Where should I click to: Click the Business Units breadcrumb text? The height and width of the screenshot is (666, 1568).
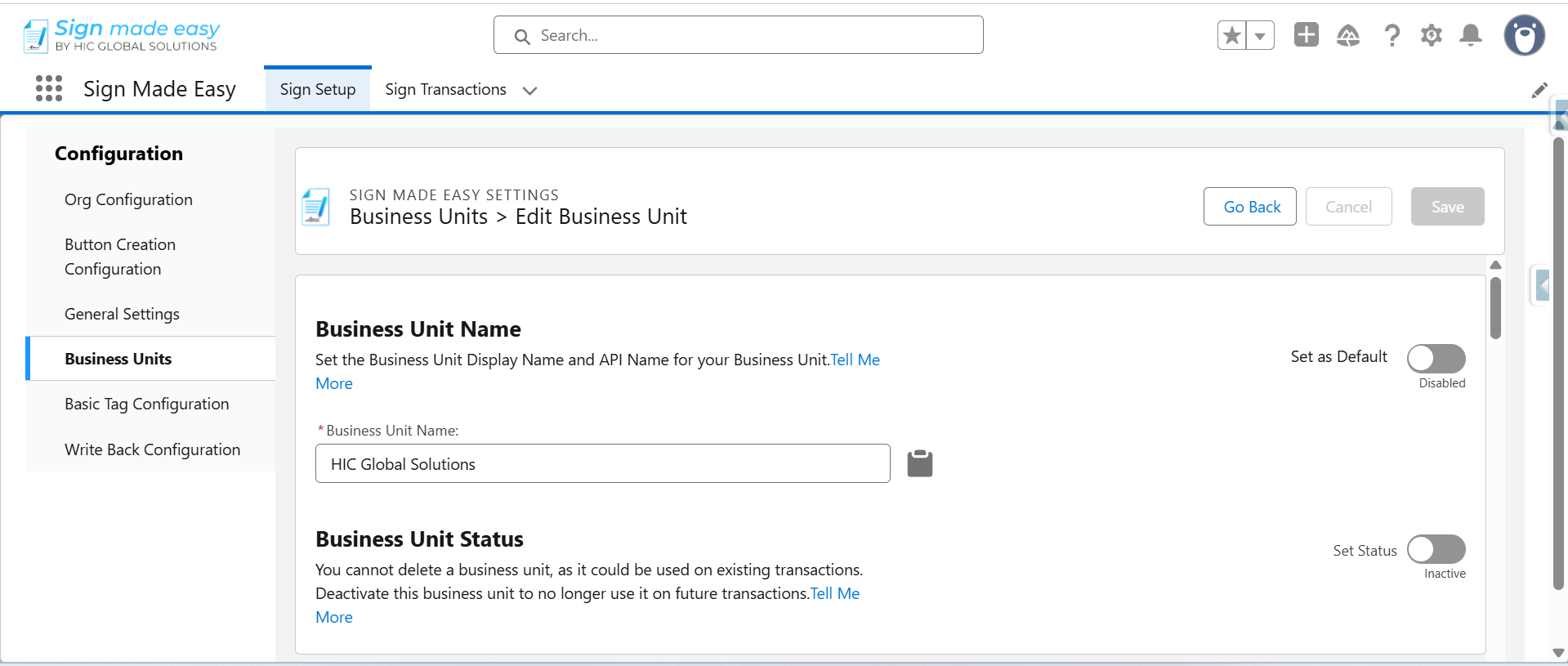[418, 217]
